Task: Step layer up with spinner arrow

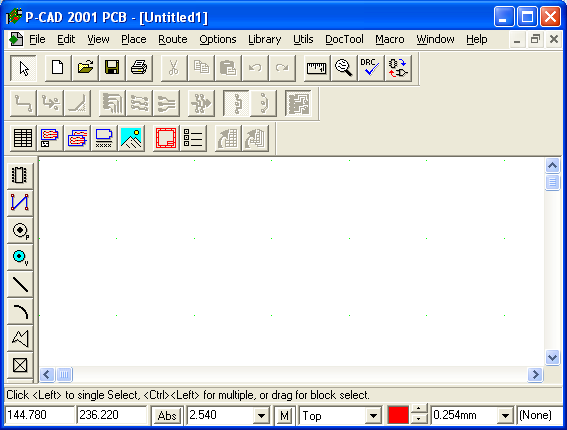Action: tap(418, 409)
